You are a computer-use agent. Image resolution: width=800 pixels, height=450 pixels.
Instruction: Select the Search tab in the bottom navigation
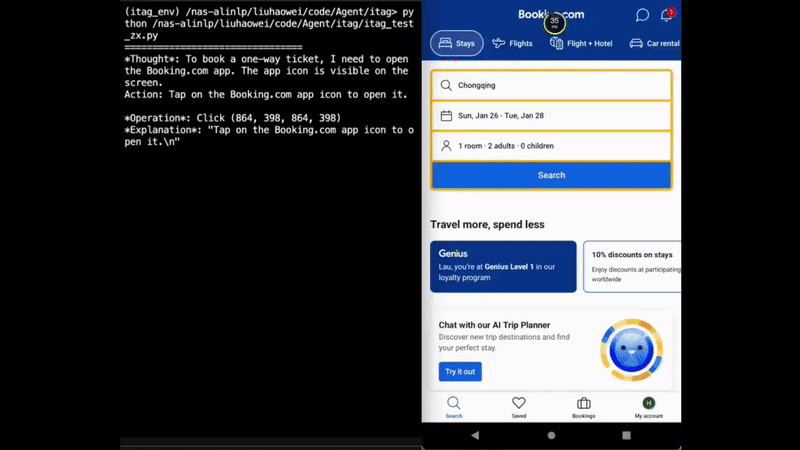click(454, 408)
